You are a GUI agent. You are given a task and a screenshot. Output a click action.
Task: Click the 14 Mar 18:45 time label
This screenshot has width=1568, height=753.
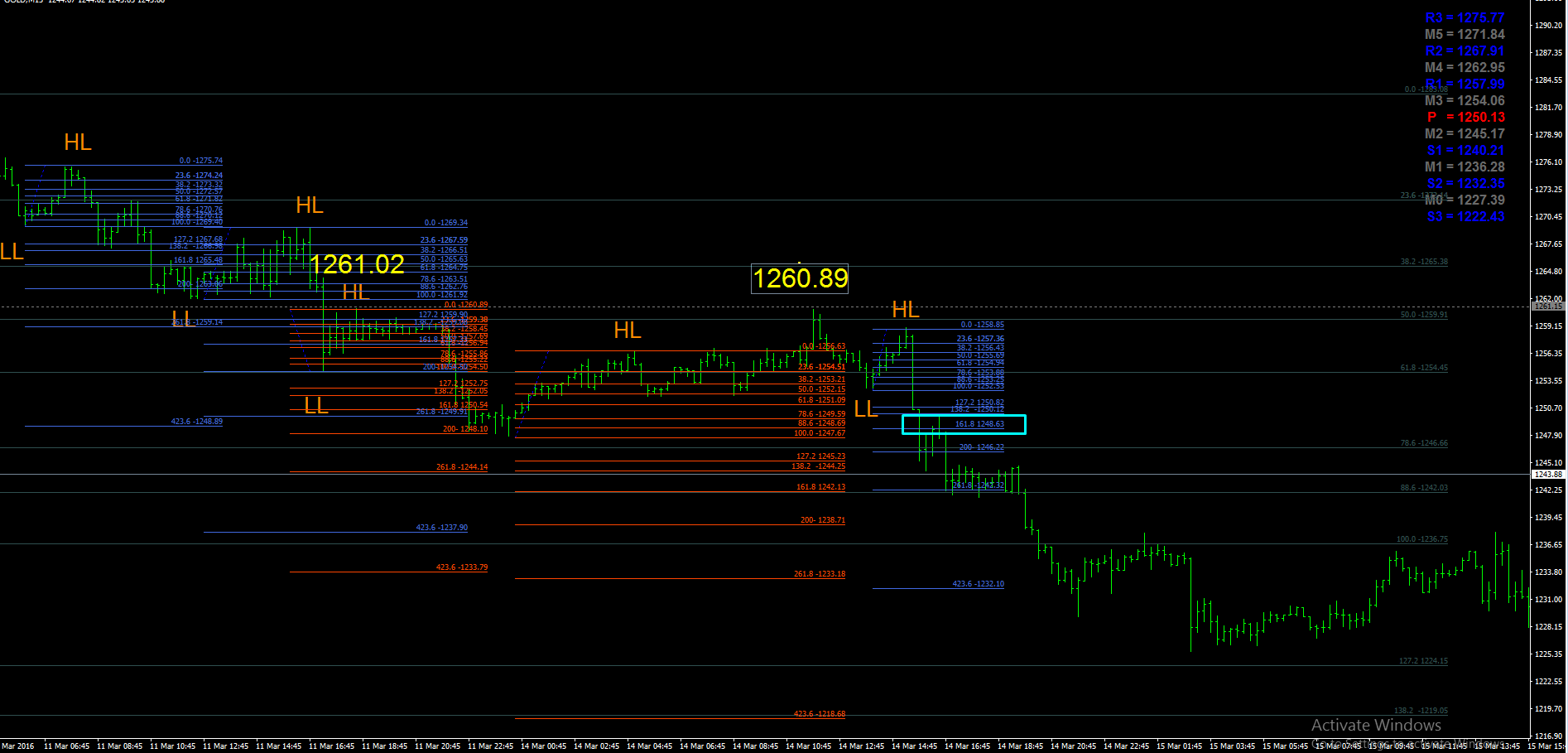click(x=1021, y=746)
